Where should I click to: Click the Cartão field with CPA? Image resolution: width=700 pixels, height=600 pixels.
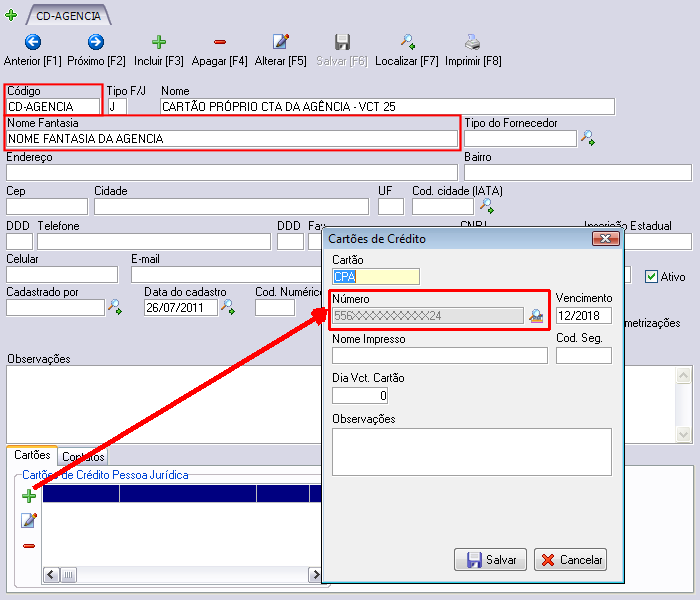pos(376,276)
